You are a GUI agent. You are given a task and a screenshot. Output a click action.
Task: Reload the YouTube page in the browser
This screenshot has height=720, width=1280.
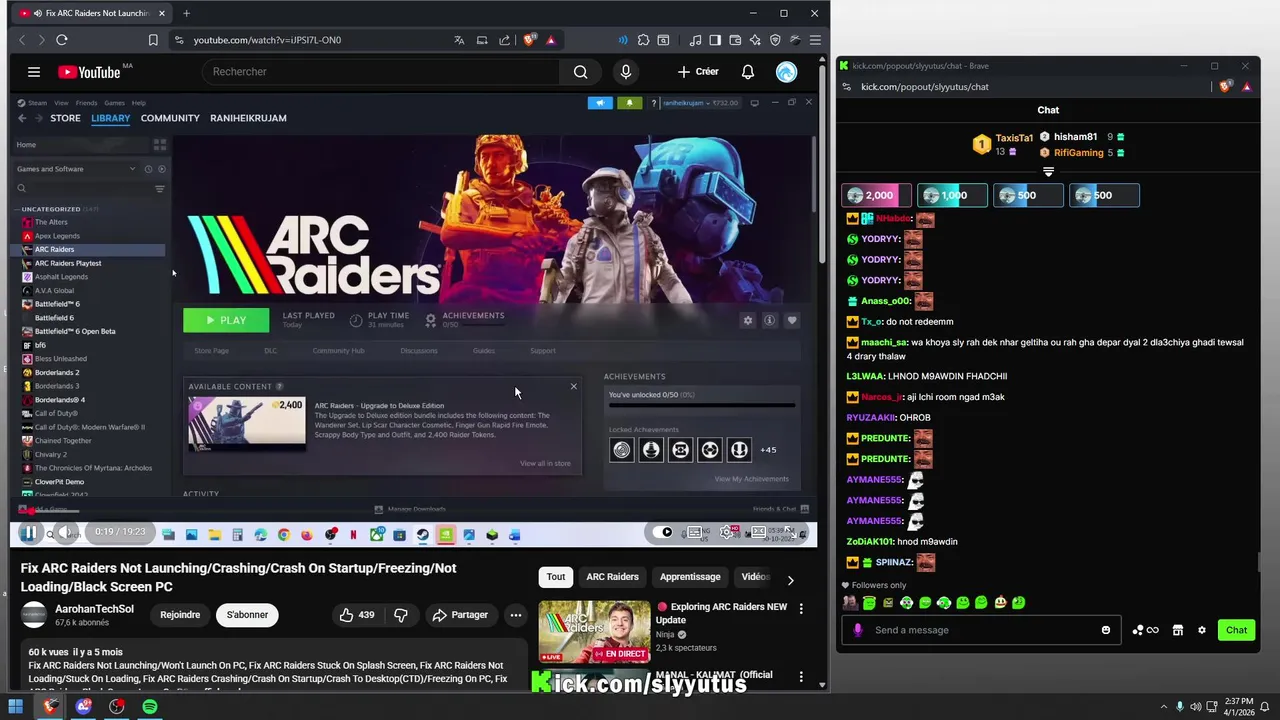pos(62,40)
